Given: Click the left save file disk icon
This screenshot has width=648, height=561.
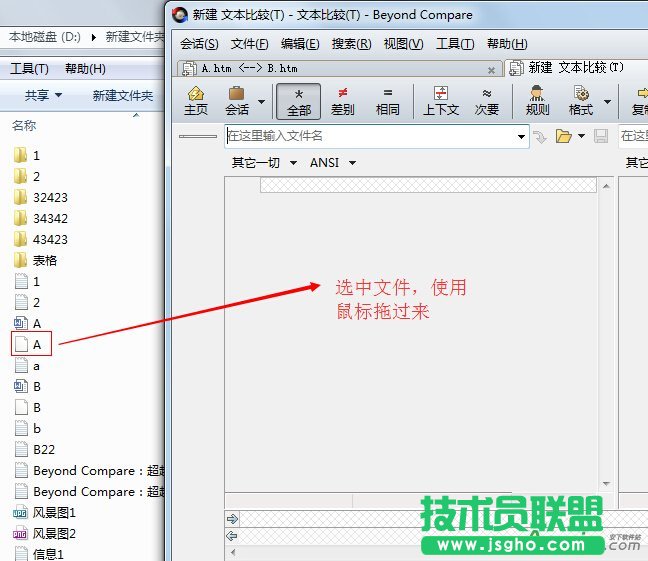Looking at the screenshot, I should (601, 136).
